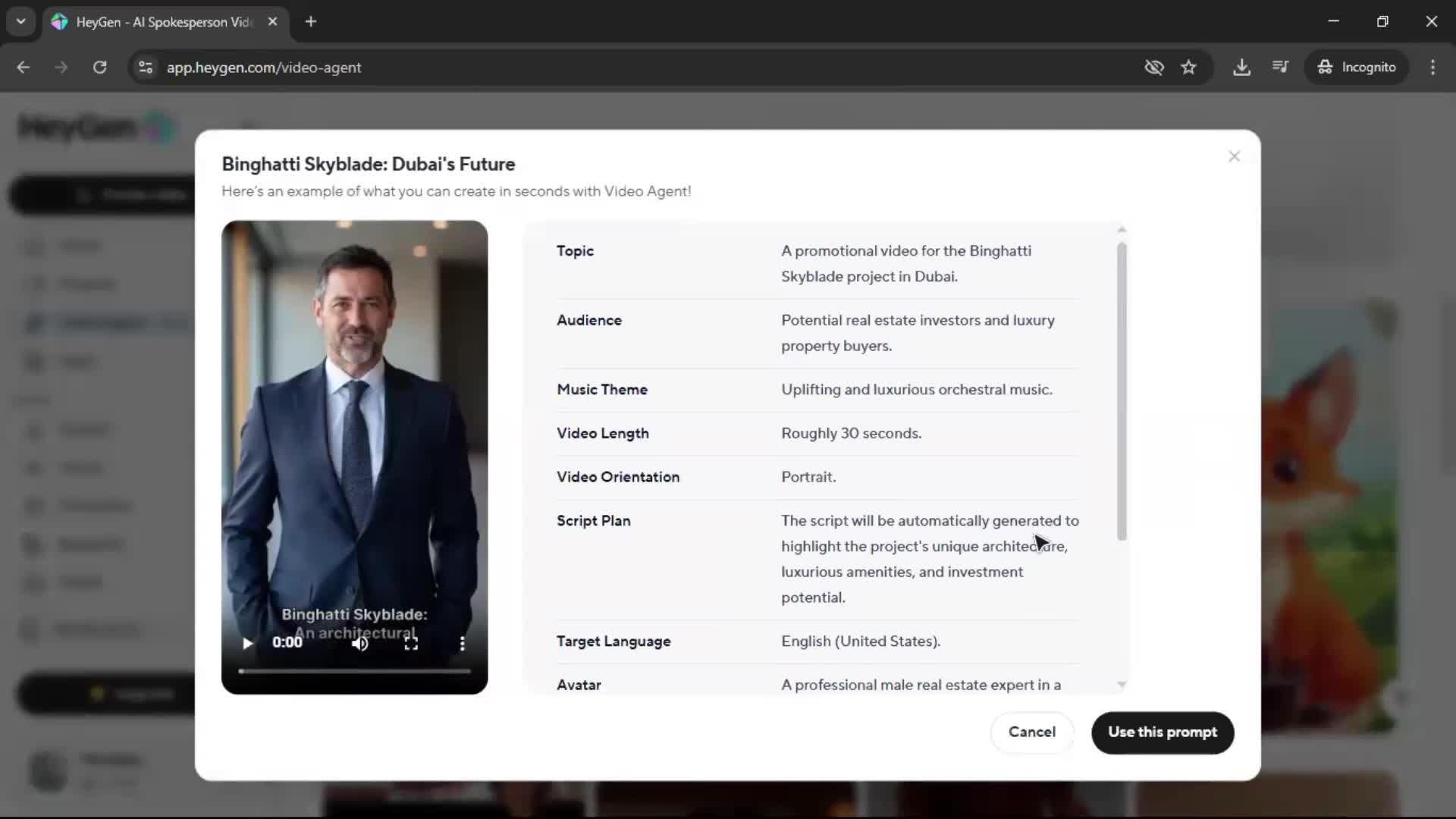
Task: Expand the tab search dropdown
Action: tap(20, 21)
